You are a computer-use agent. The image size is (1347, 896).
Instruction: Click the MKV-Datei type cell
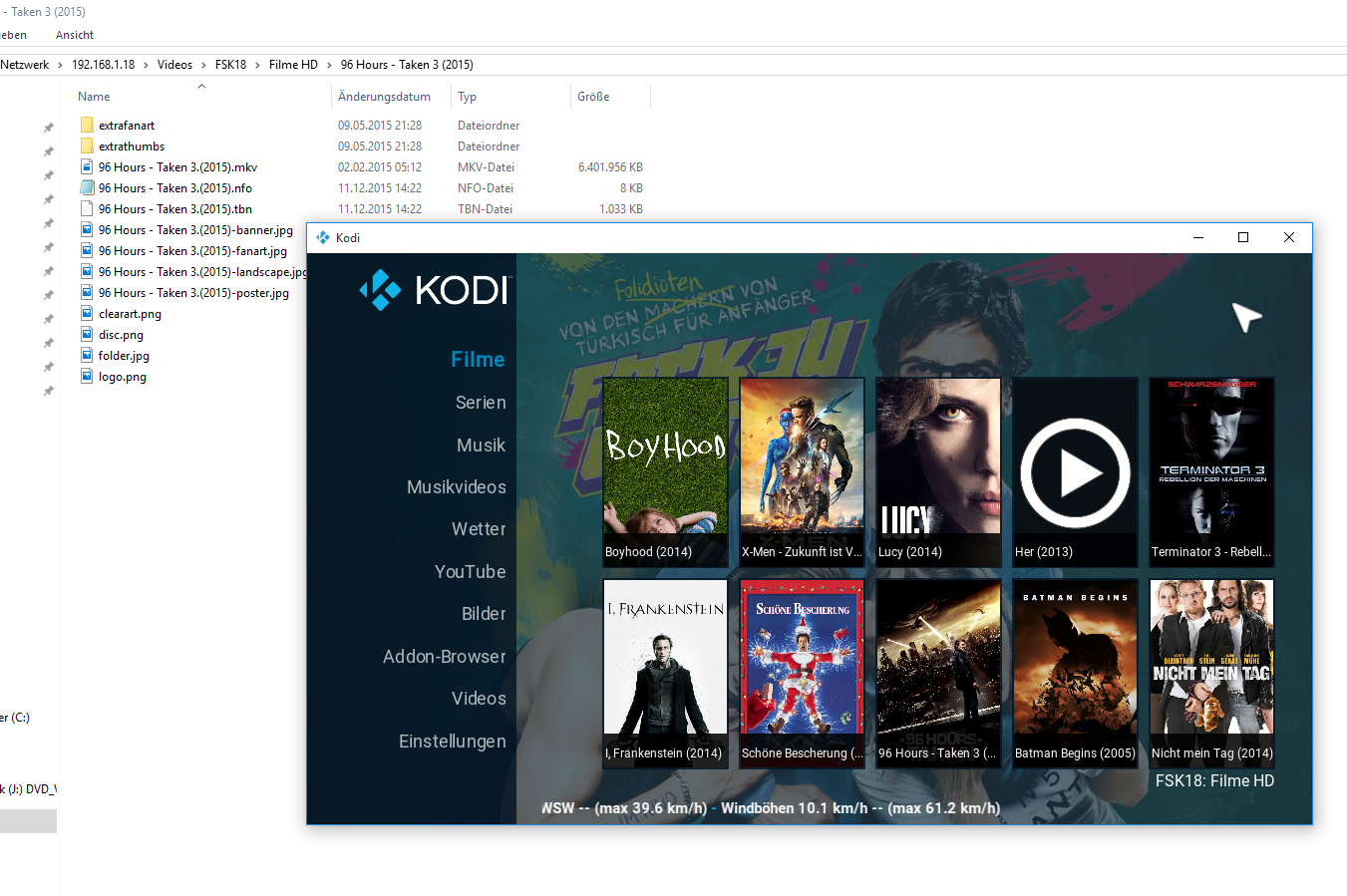tap(486, 167)
